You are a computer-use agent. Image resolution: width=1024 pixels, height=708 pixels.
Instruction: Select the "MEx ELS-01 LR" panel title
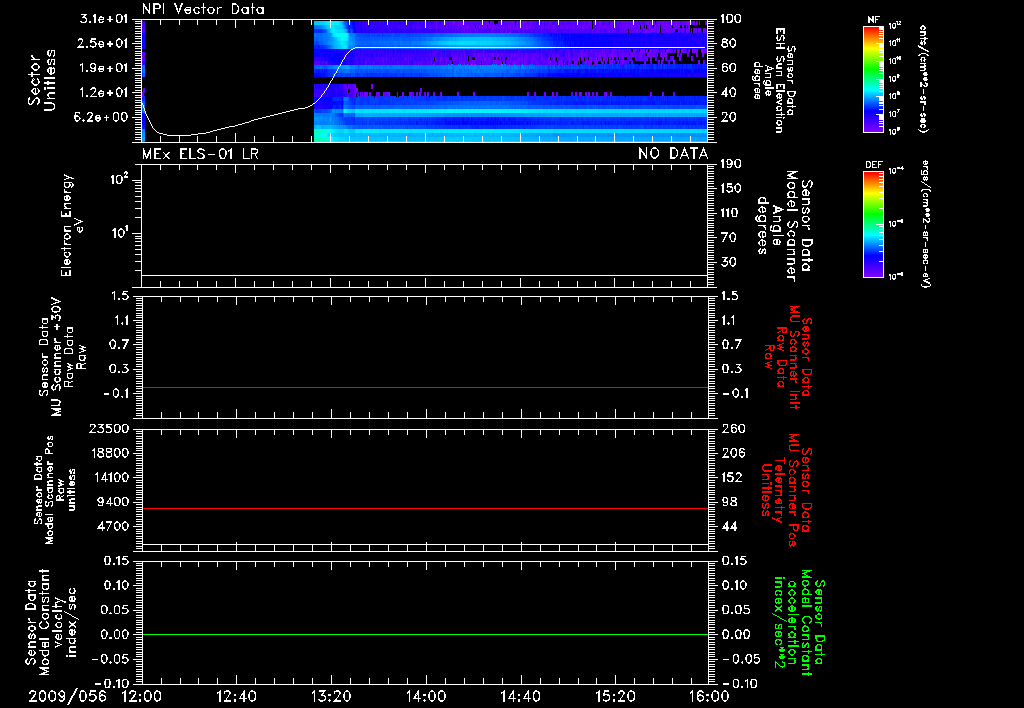point(200,153)
